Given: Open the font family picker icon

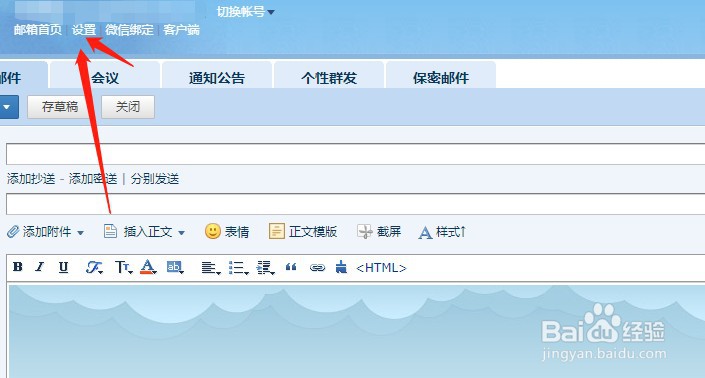Looking at the screenshot, I should click(94, 267).
